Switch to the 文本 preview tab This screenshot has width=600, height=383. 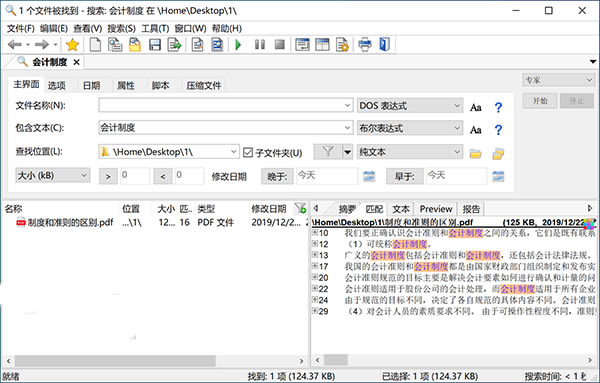point(401,209)
